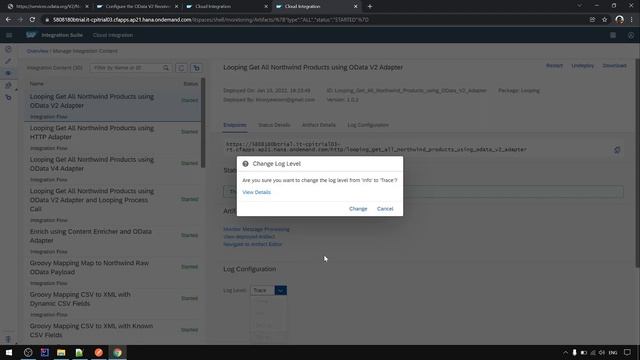Image resolution: width=640 pixels, height=360 pixels.
Task: Click the table settings icon beside refresh
Action: tap(196, 68)
